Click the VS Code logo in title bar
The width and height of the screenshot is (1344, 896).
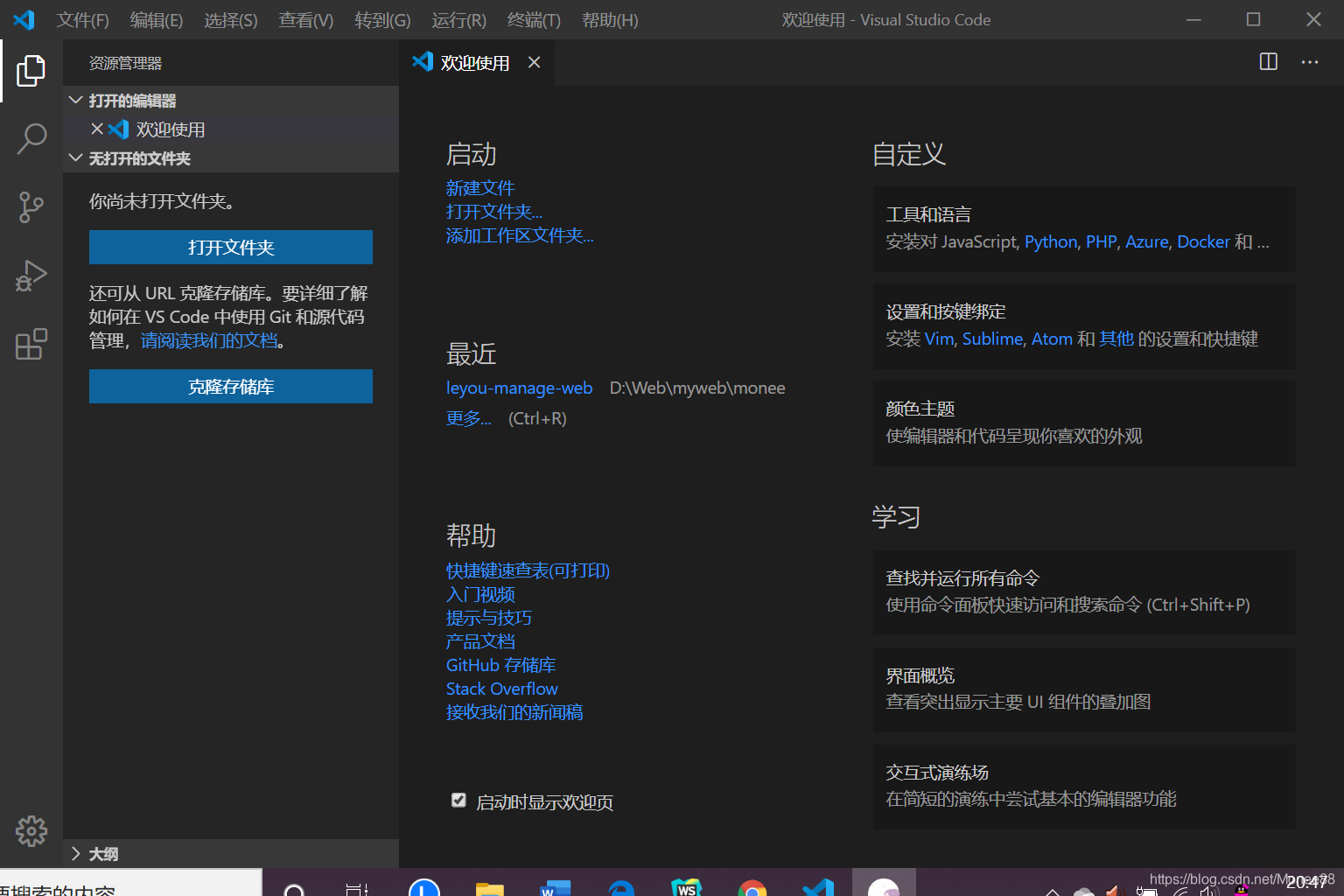click(x=24, y=19)
